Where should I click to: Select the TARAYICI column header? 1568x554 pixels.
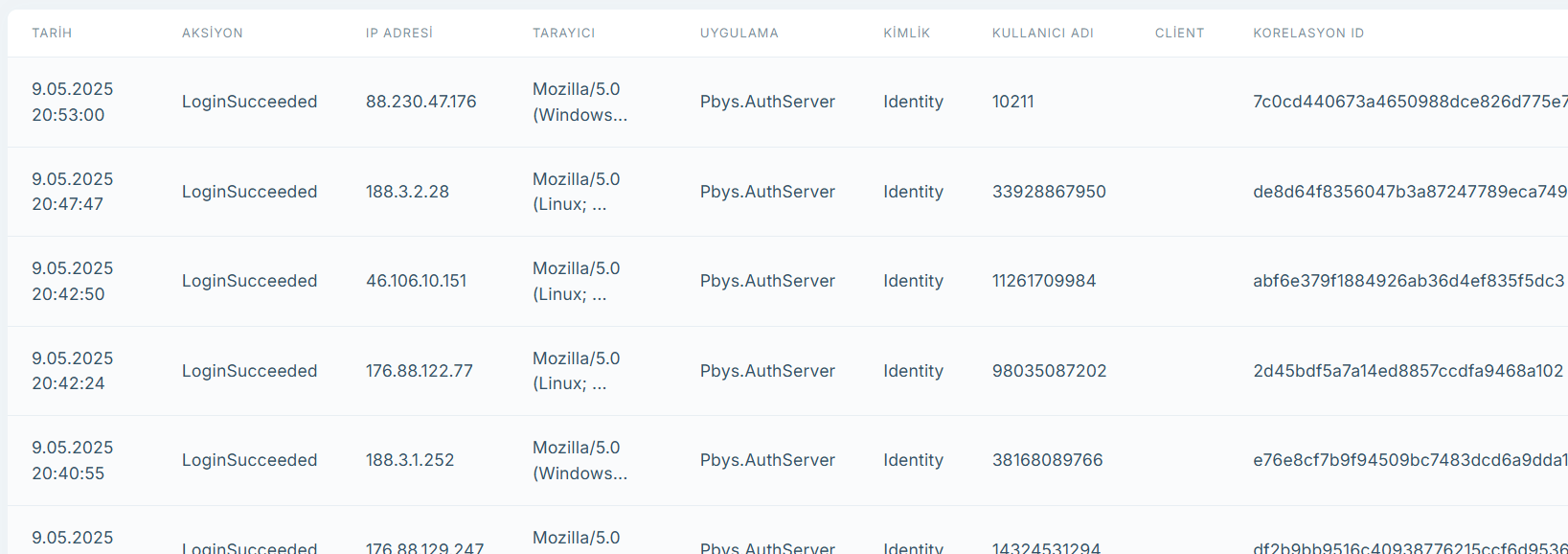pos(563,33)
